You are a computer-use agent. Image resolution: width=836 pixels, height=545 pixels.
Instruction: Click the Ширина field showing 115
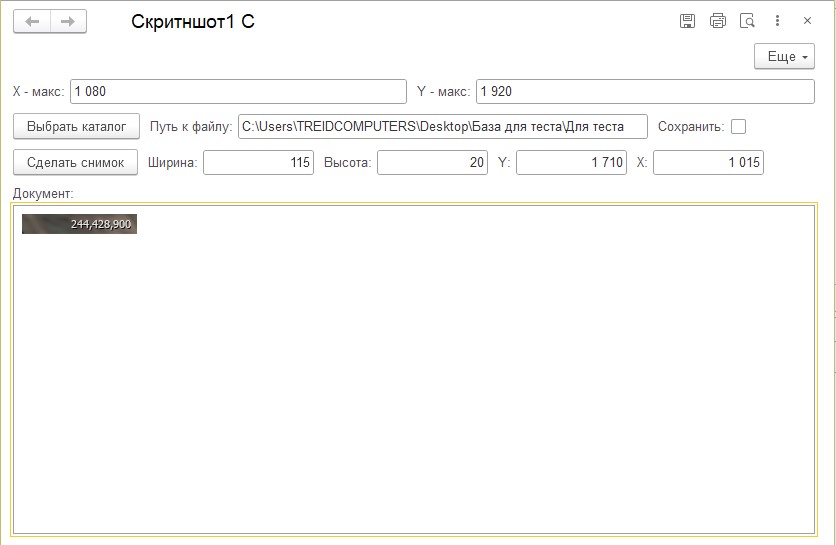[259, 163]
